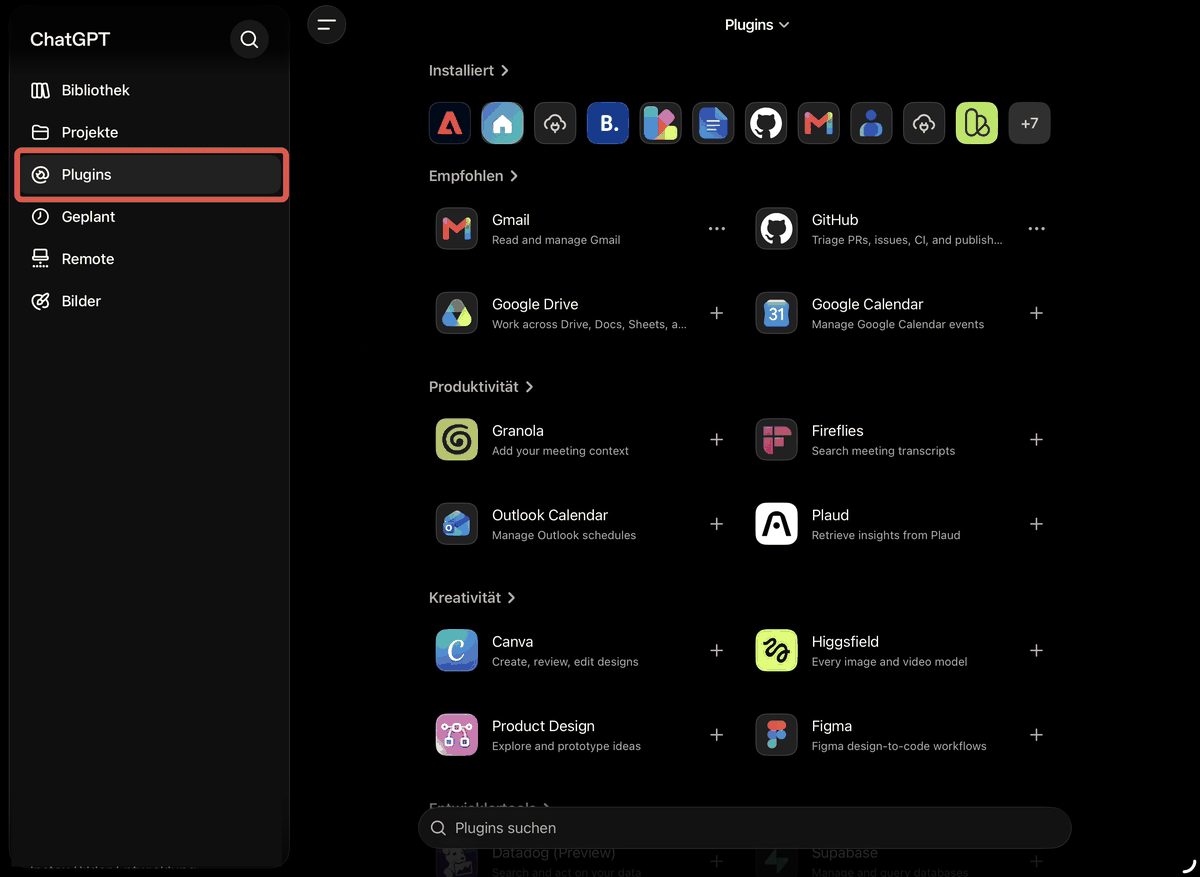Open the Outlook Calendar plugin icon
The image size is (1200, 877).
[x=457, y=524]
